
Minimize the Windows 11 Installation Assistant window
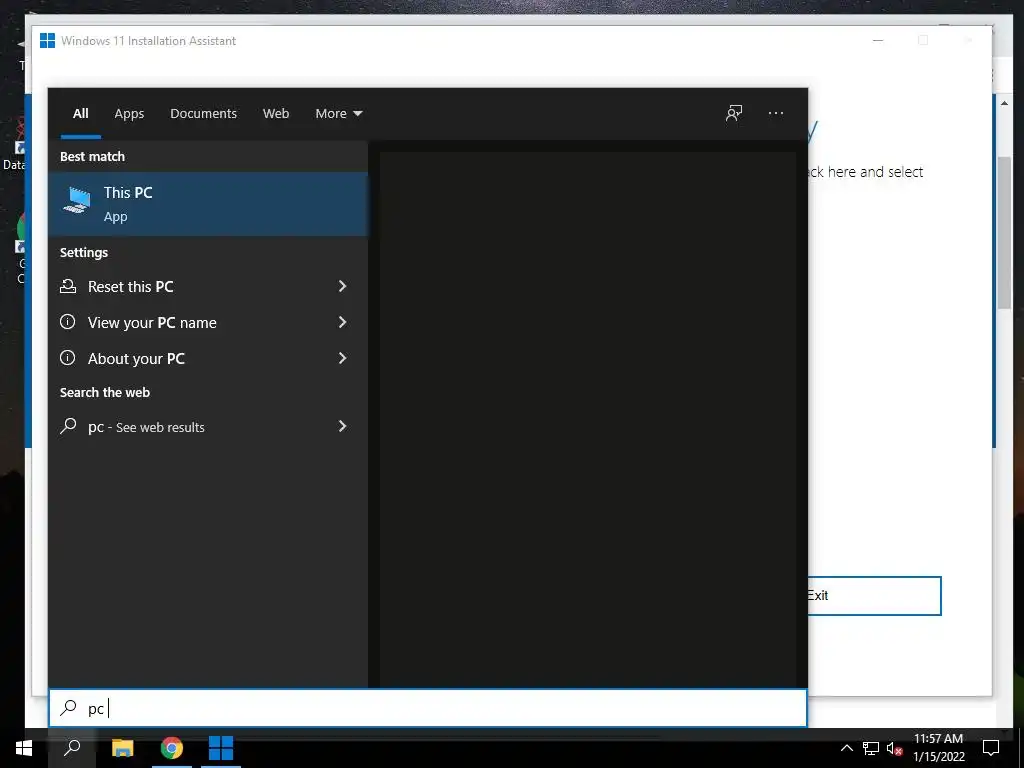point(878,40)
